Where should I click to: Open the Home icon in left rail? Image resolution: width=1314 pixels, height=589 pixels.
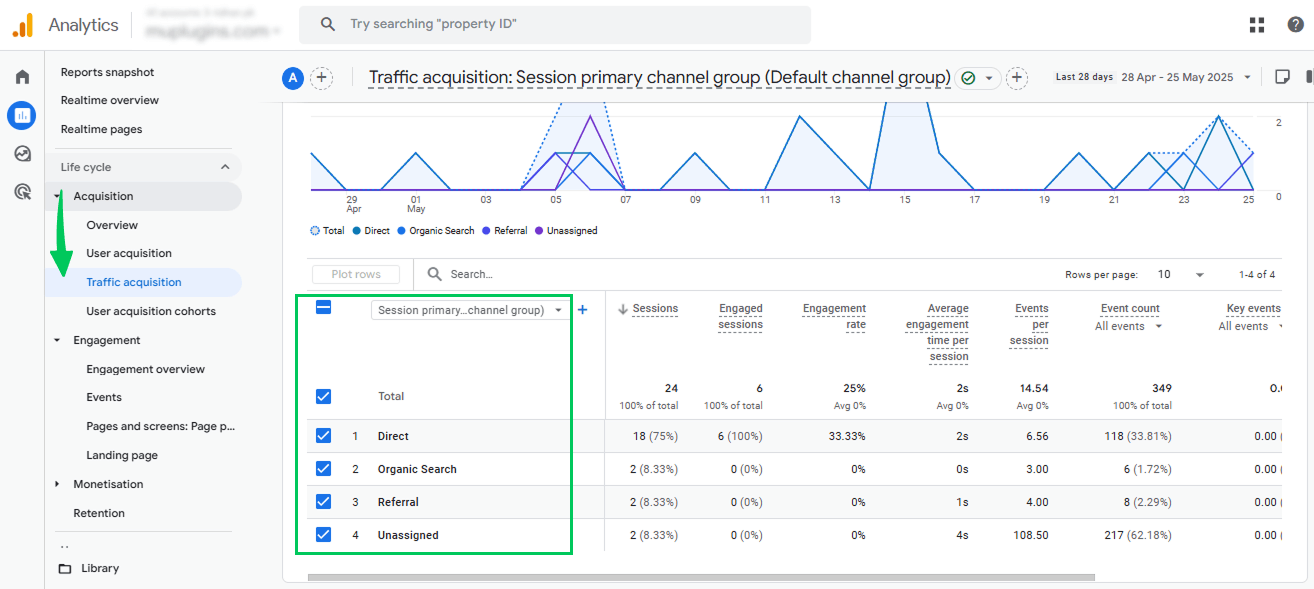tap(22, 77)
